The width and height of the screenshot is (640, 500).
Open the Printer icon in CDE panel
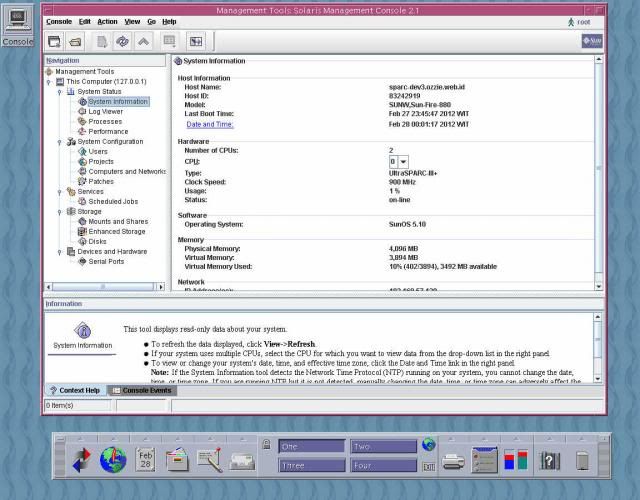pyautogui.click(x=453, y=462)
